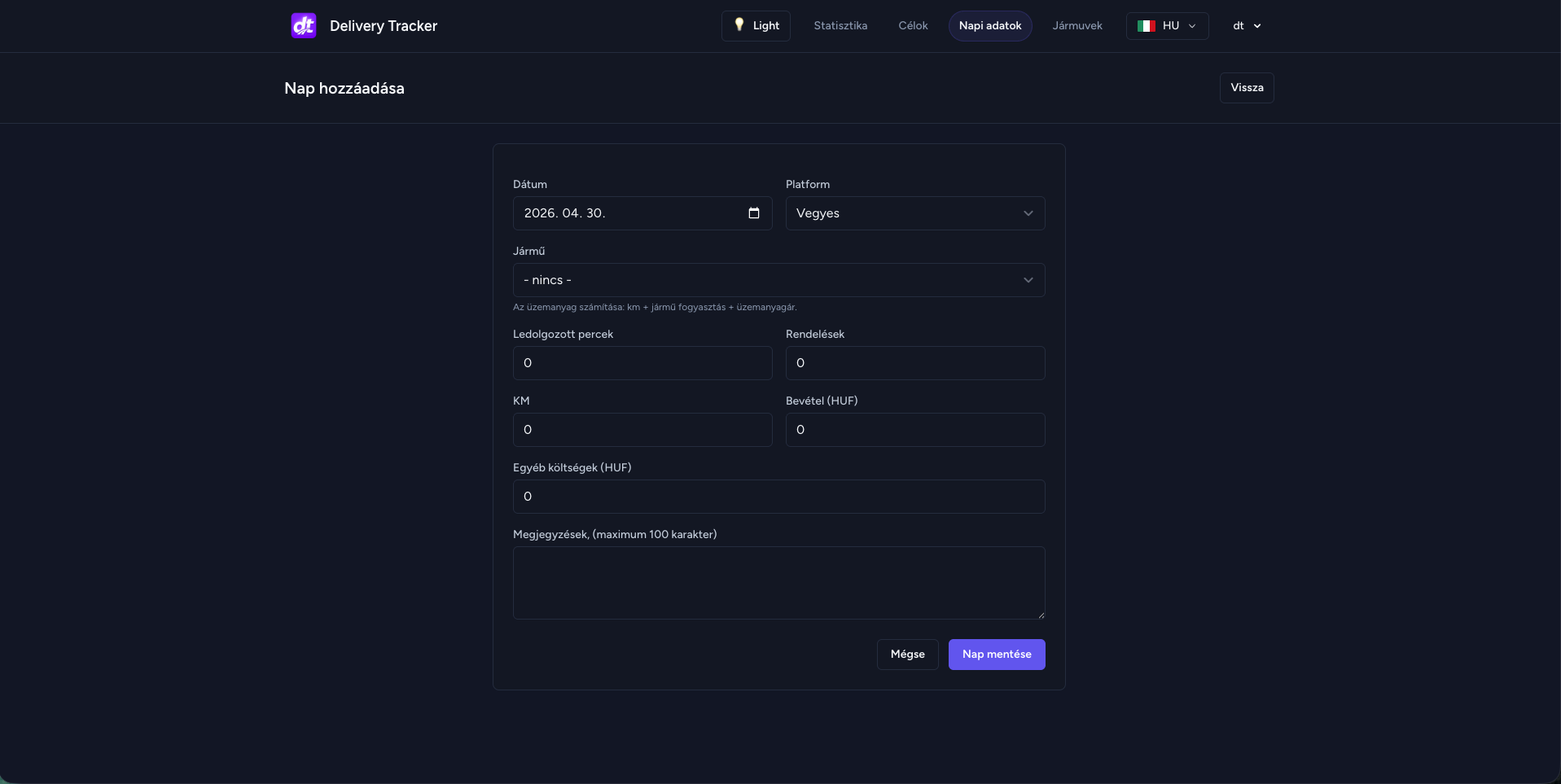Open the Járművek page
The height and width of the screenshot is (784, 1561).
(1077, 26)
